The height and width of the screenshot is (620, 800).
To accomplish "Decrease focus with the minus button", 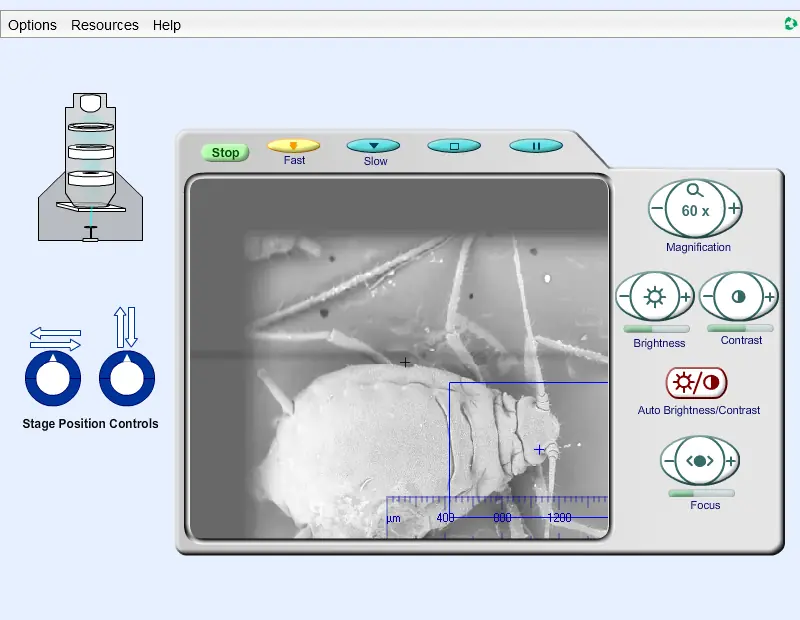I will click(668, 461).
